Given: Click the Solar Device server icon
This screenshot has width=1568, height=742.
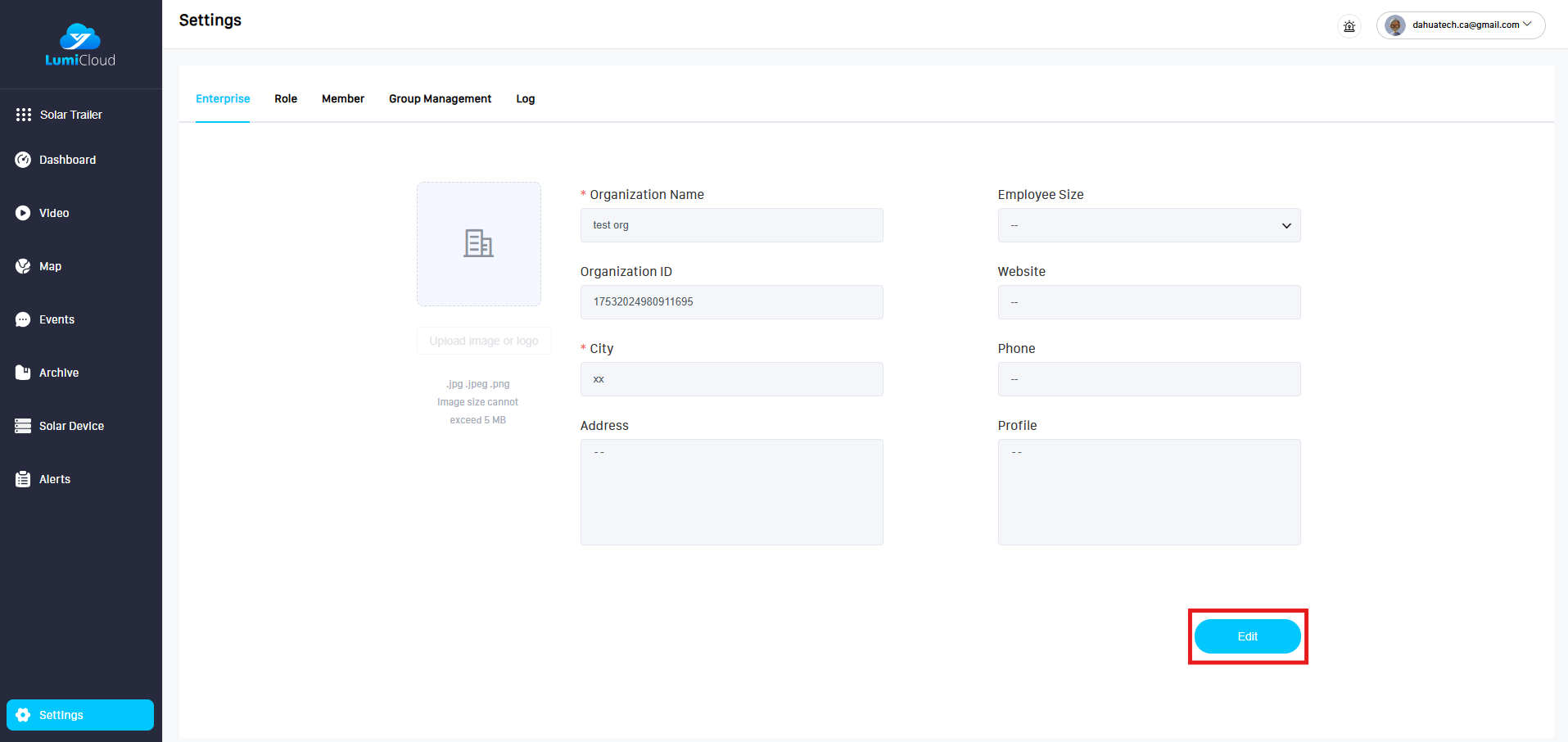Looking at the screenshot, I should 23,426.
